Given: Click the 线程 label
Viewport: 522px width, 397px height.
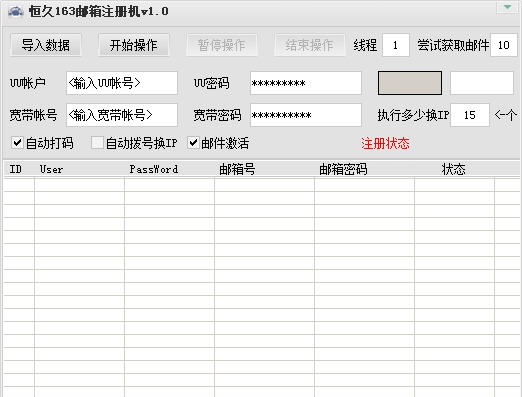Looking at the screenshot, I should pos(365,45).
